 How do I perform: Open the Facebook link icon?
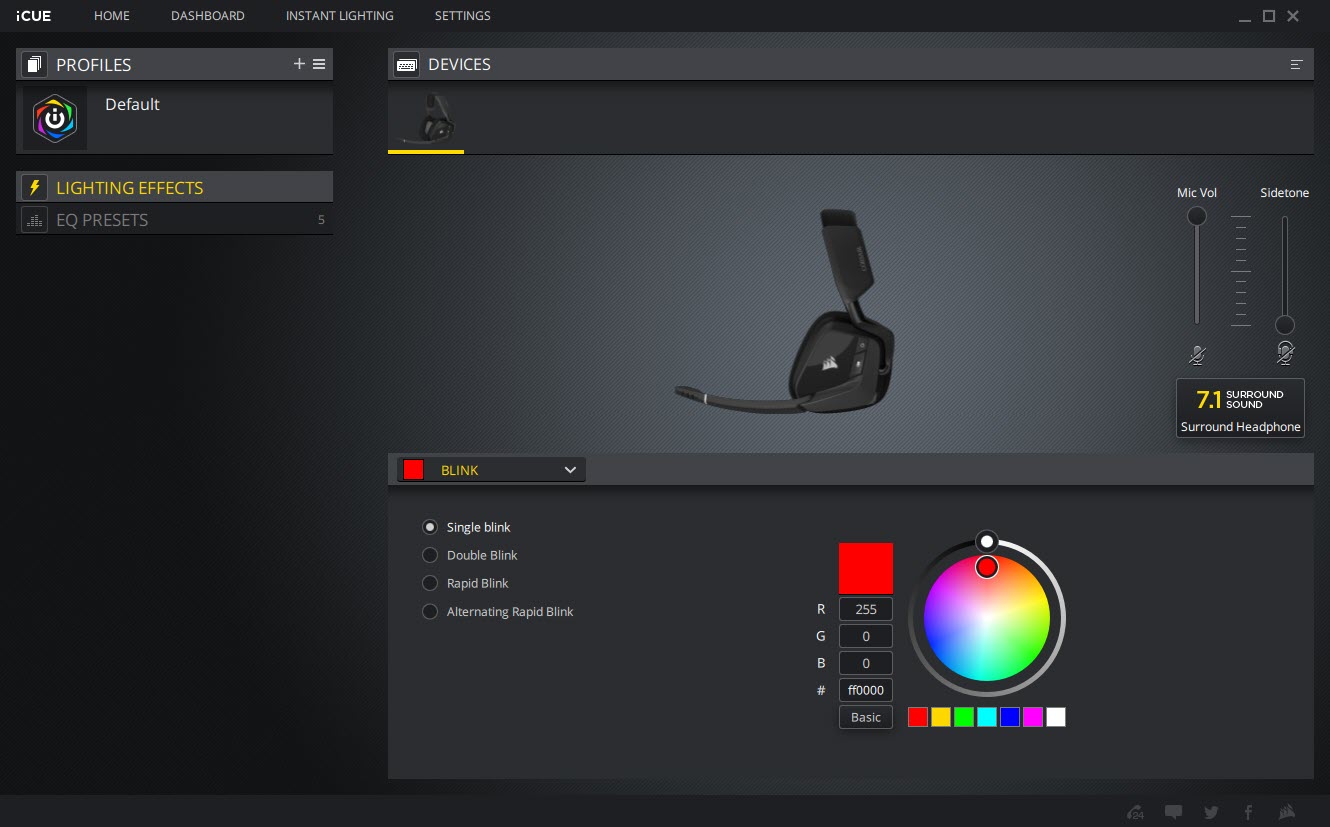point(1248,812)
